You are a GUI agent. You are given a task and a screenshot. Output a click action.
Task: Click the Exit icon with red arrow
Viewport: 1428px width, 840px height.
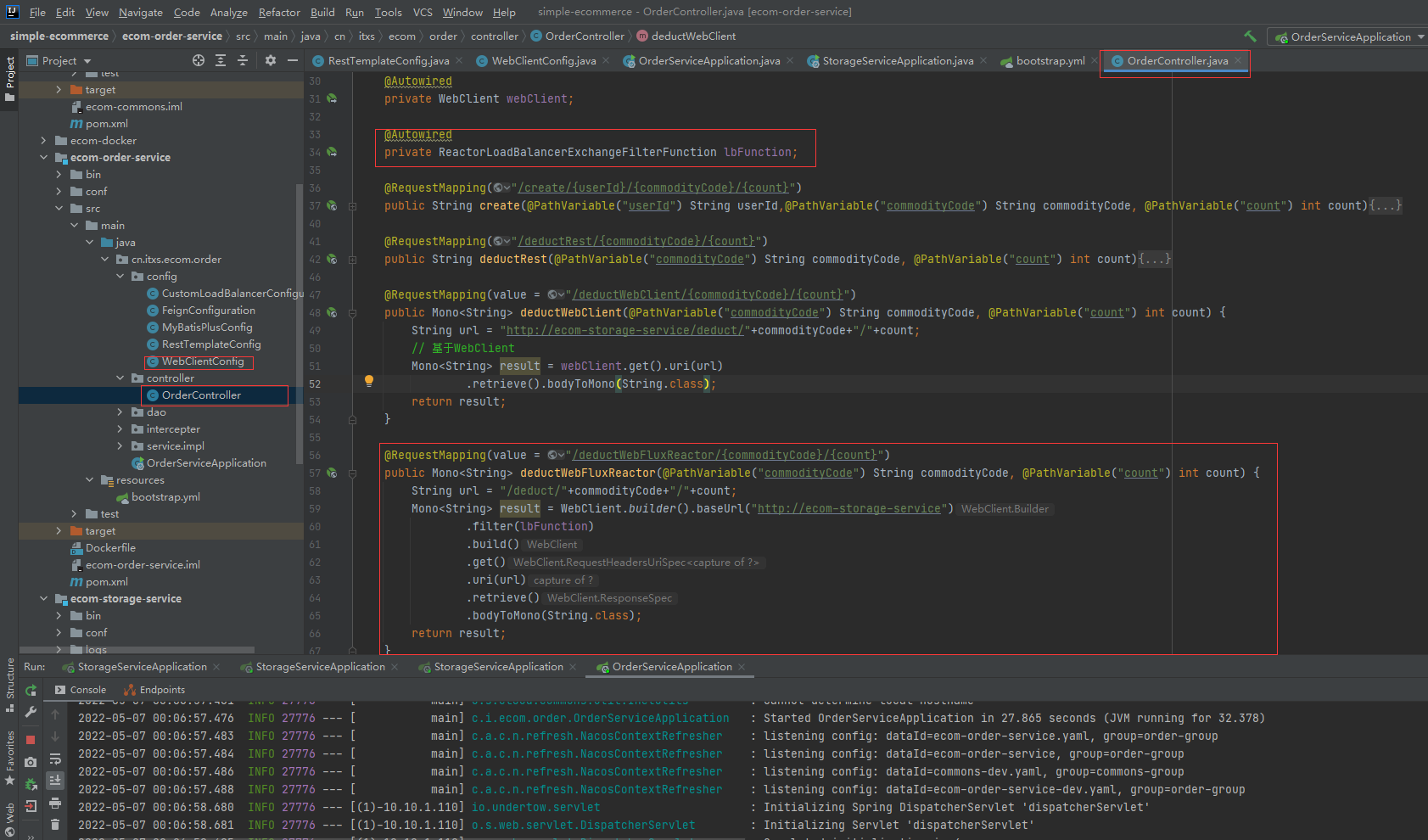tap(31, 806)
